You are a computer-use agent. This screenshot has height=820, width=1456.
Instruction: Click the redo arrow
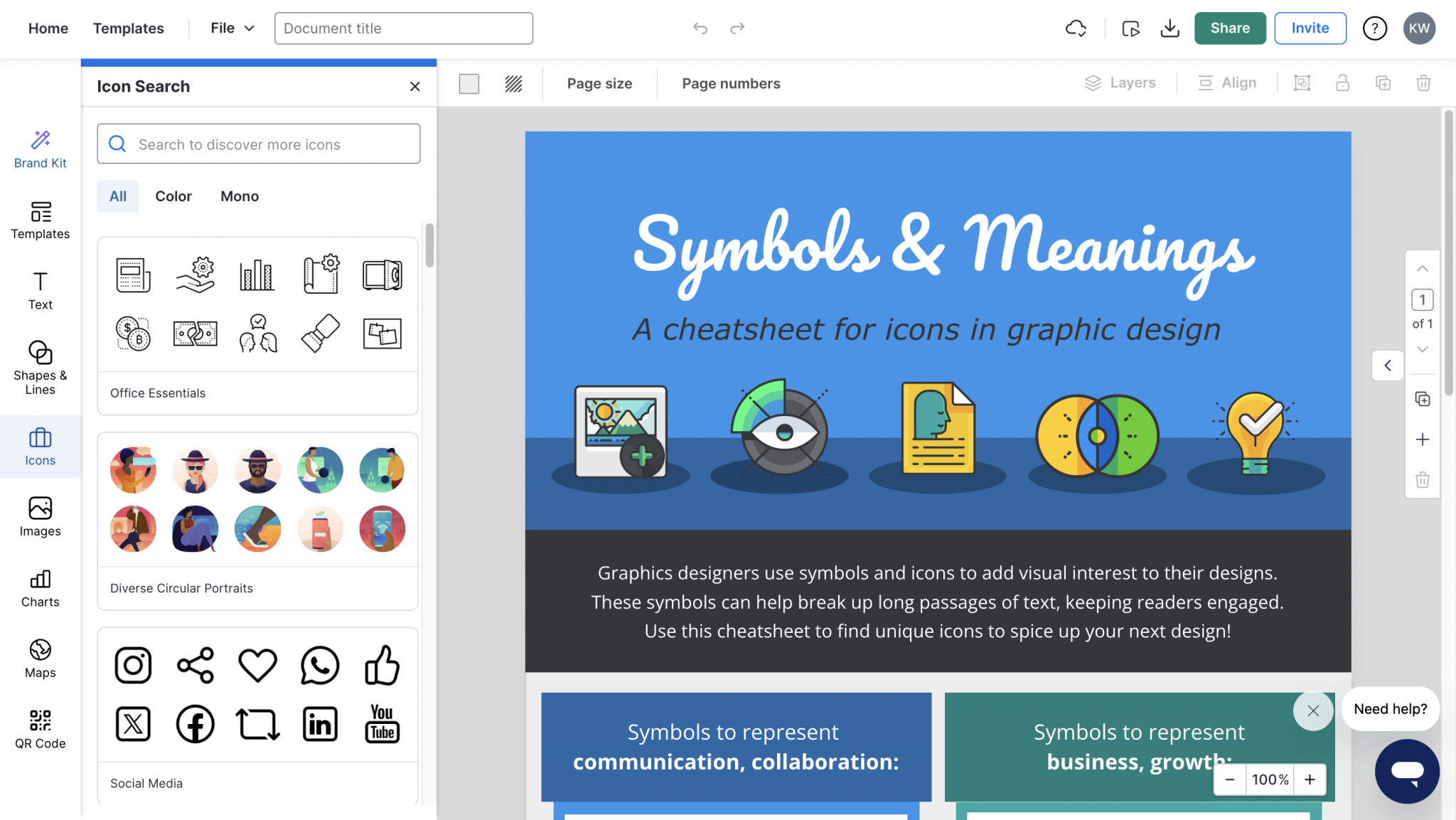coord(737,28)
